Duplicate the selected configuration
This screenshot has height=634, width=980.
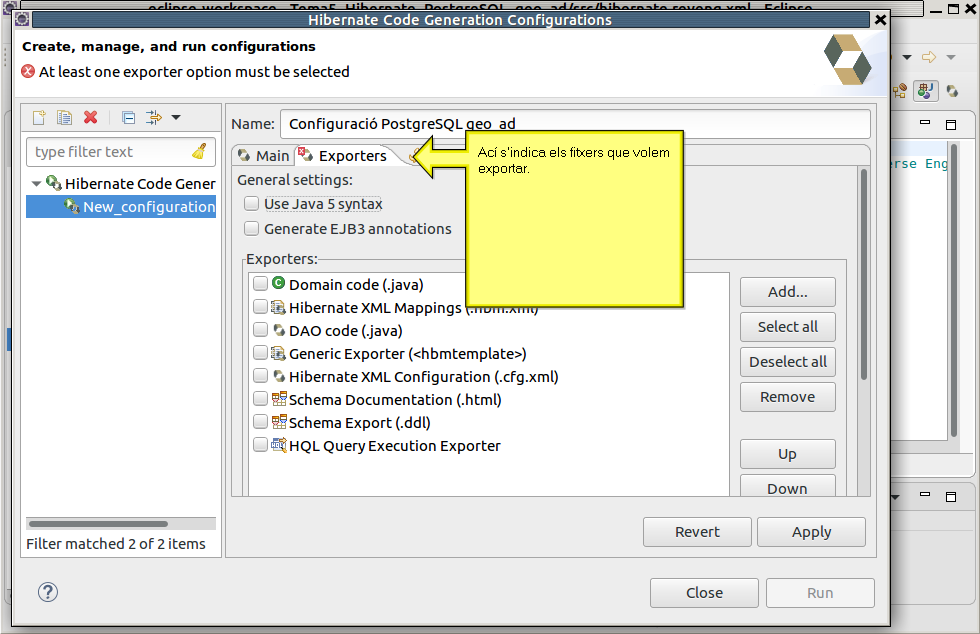click(64, 118)
